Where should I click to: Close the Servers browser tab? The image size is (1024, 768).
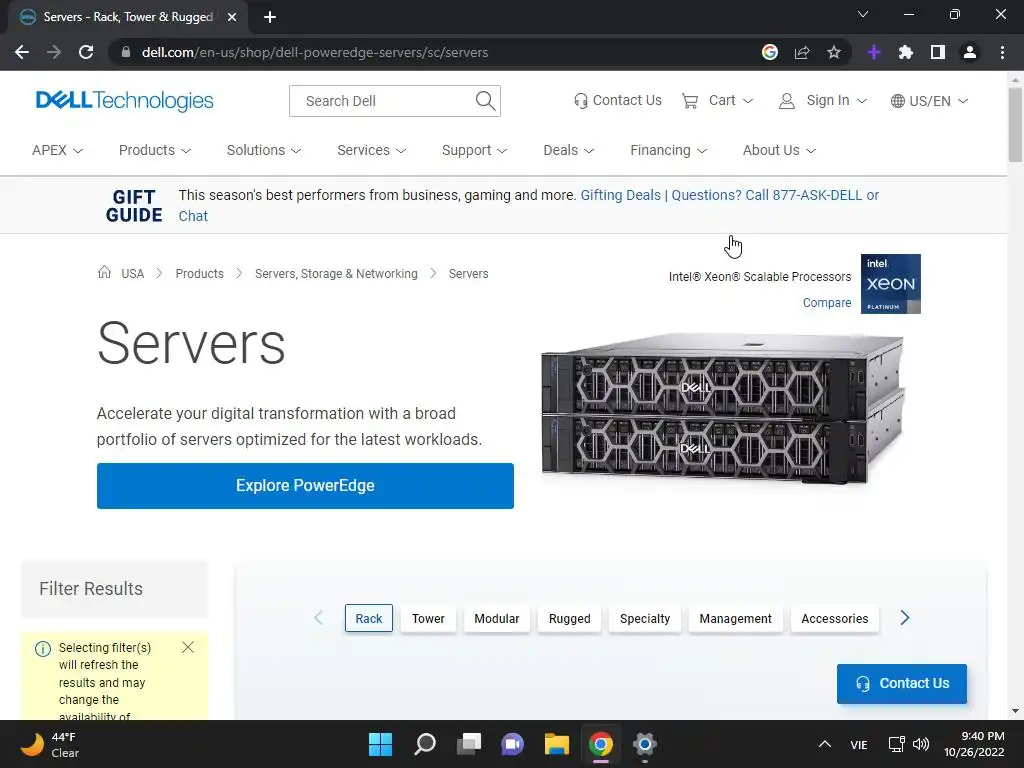click(x=232, y=17)
